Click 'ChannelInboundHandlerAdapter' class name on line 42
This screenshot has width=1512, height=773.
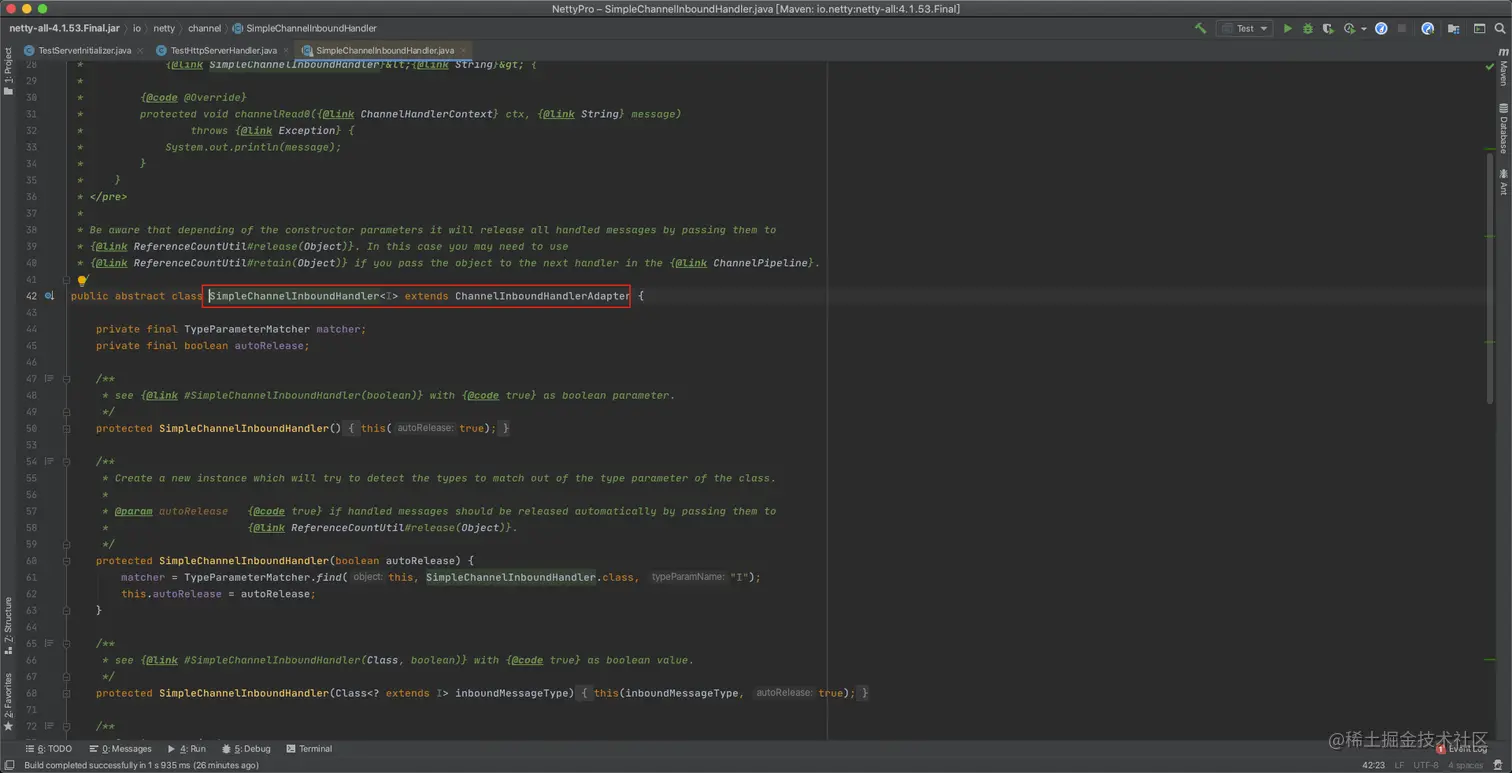click(542, 296)
